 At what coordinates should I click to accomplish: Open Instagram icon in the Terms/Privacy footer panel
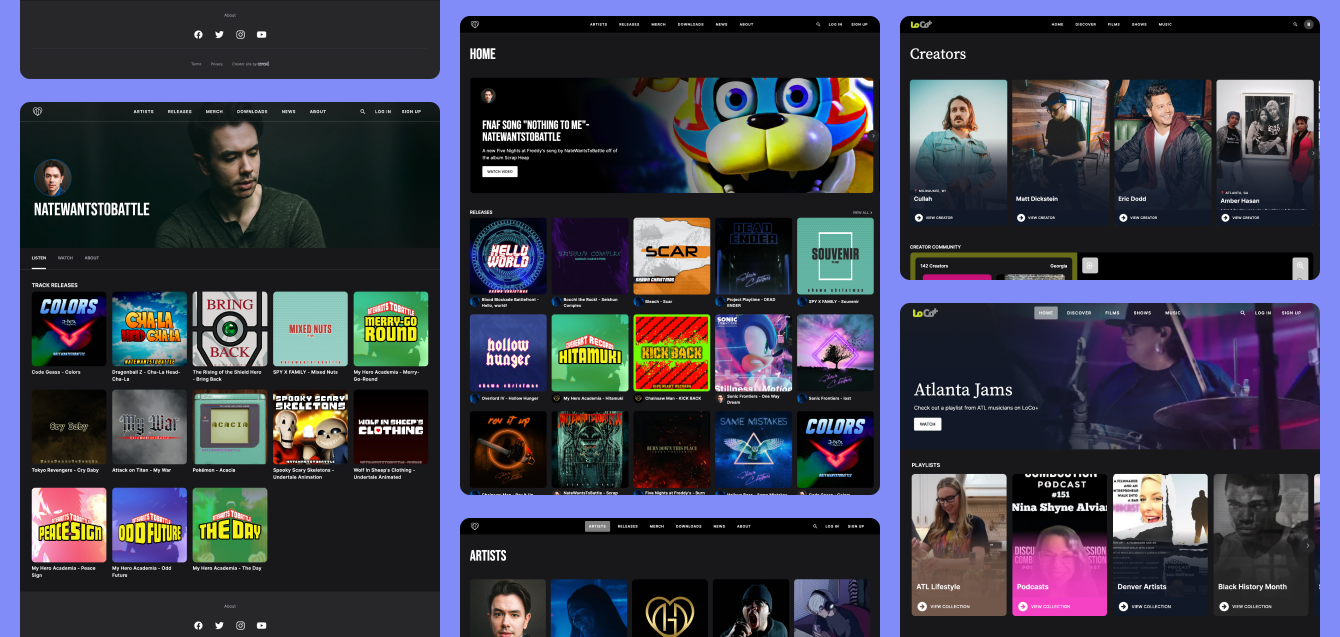240,34
